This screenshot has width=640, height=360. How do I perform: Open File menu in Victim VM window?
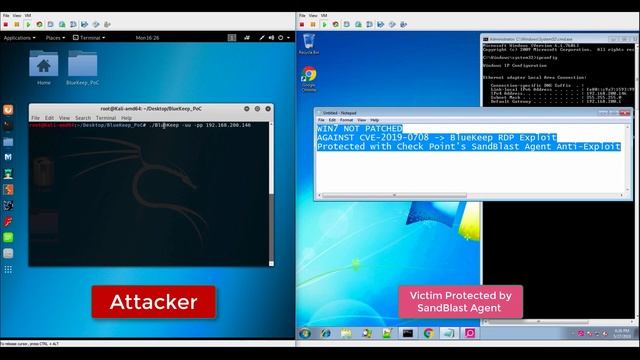pyautogui.click(x=302, y=16)
